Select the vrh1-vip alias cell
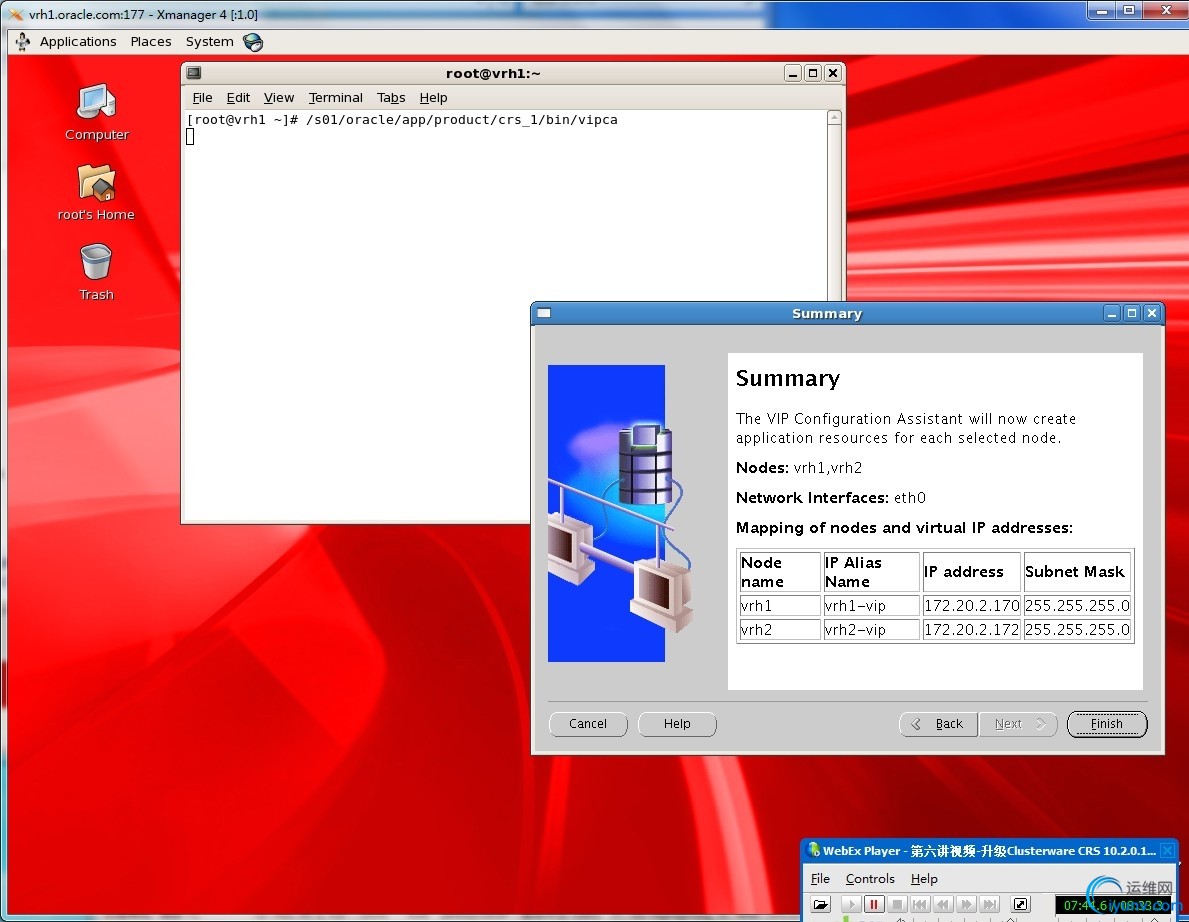 (x=871, y=606)
